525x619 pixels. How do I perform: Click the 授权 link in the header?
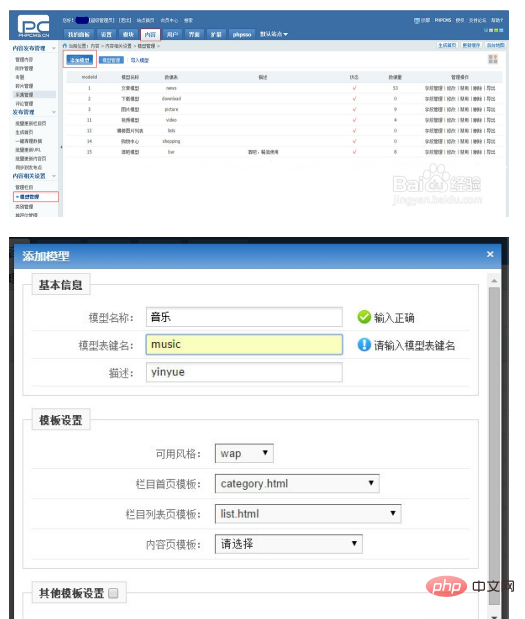[x=460, y=20]
